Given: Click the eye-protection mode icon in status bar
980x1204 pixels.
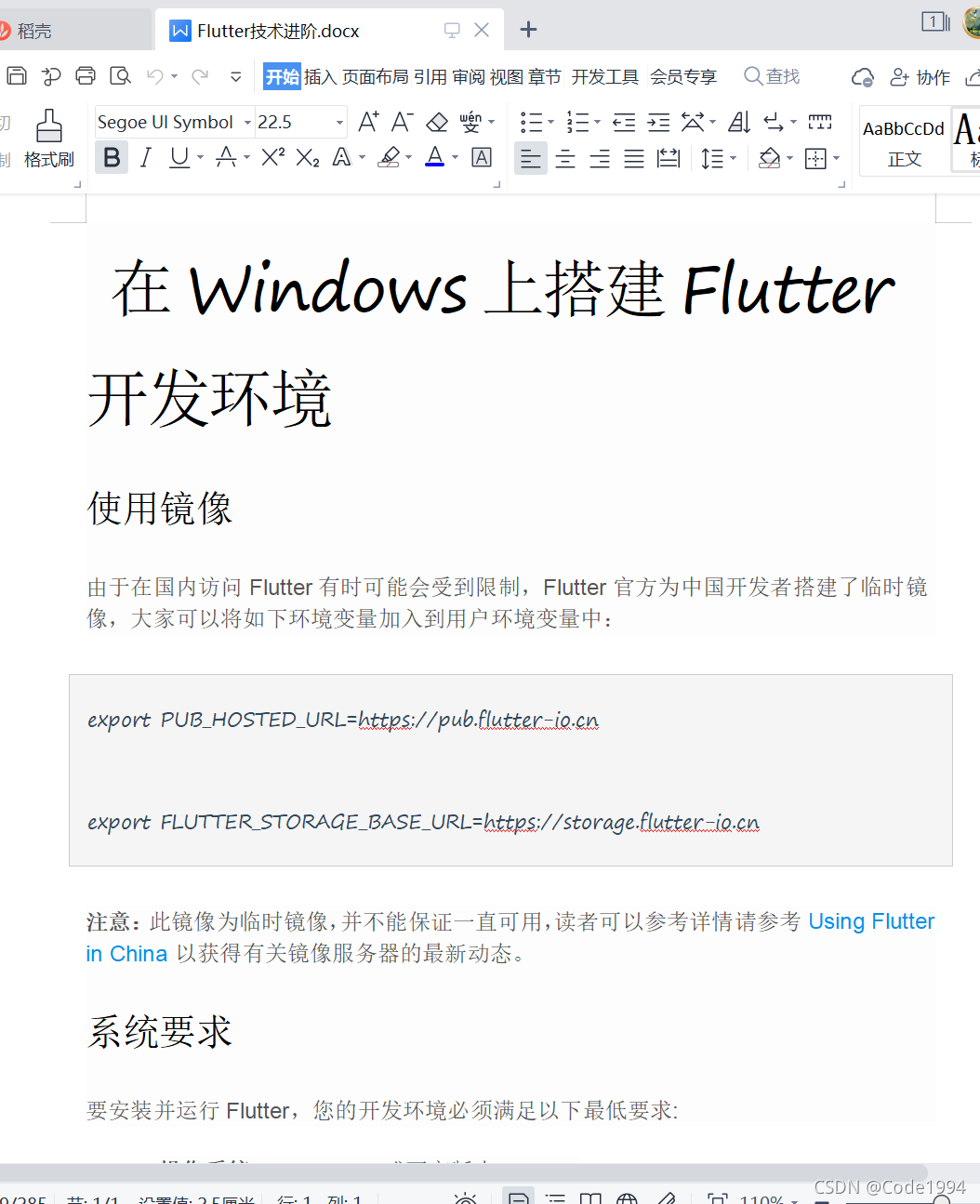Looking at the screenshot, I should click(x=465, y=1197).
